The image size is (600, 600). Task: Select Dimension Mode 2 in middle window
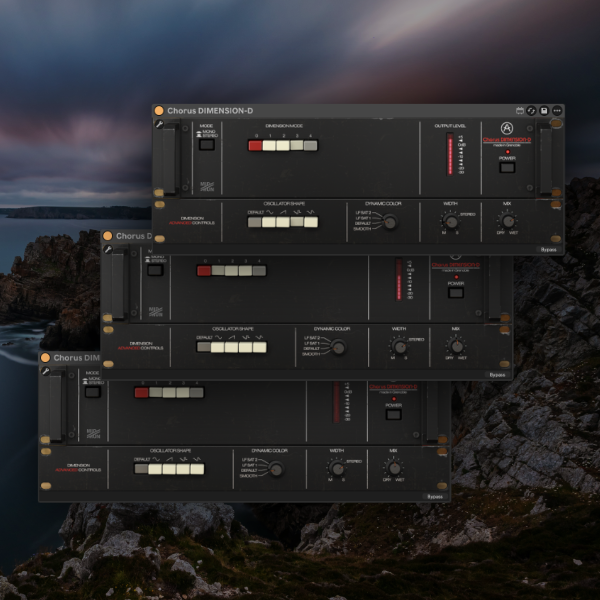point(232,271)
